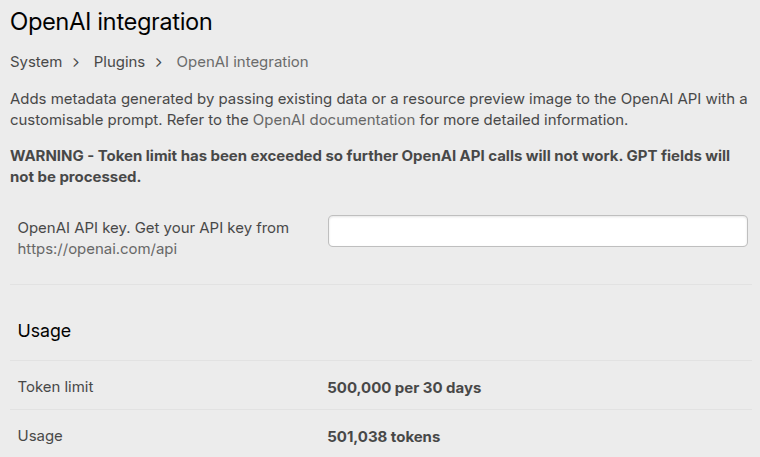Select the 500,000 per 30 days value

pos(404,387)
